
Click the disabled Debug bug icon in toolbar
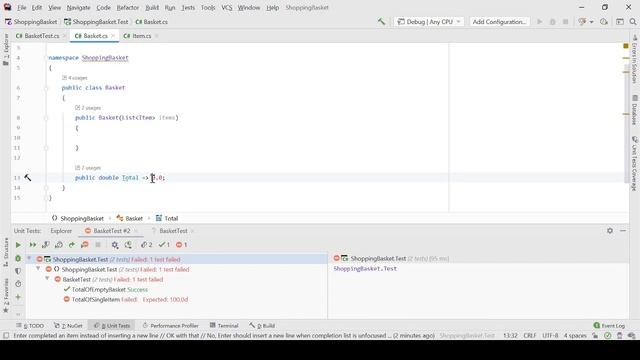point(553,22)
